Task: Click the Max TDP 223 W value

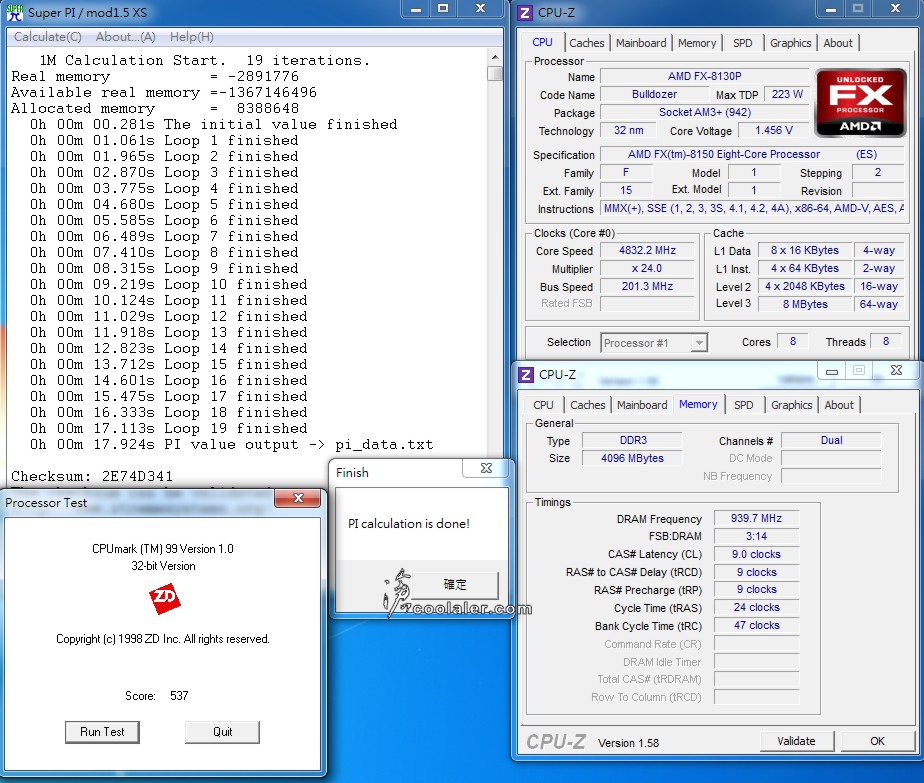Action: tap(787, 94)
